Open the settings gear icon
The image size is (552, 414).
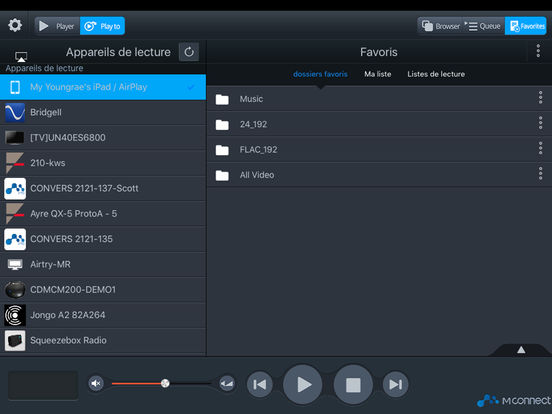click(x=15, y=25)
